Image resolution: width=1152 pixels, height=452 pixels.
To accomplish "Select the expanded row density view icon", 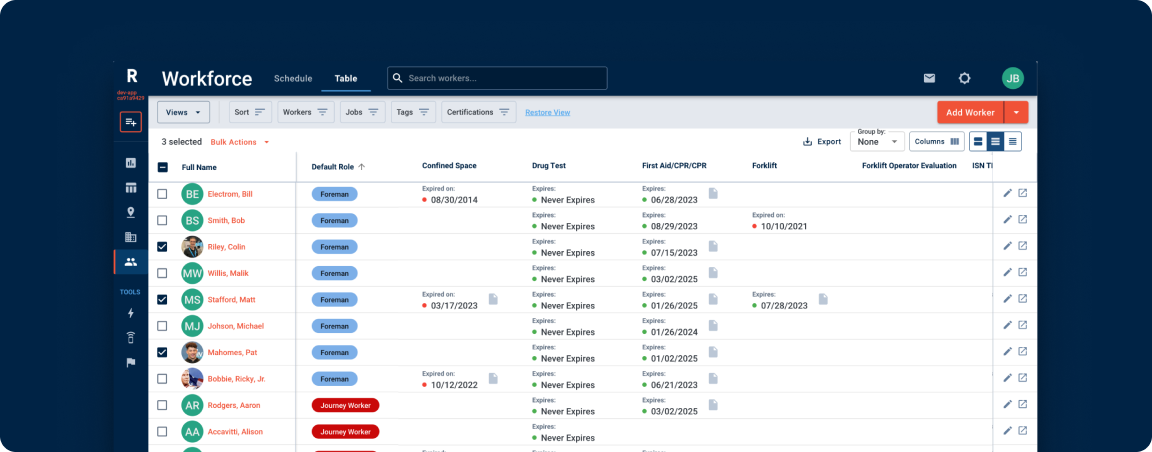I will [978, 141].
